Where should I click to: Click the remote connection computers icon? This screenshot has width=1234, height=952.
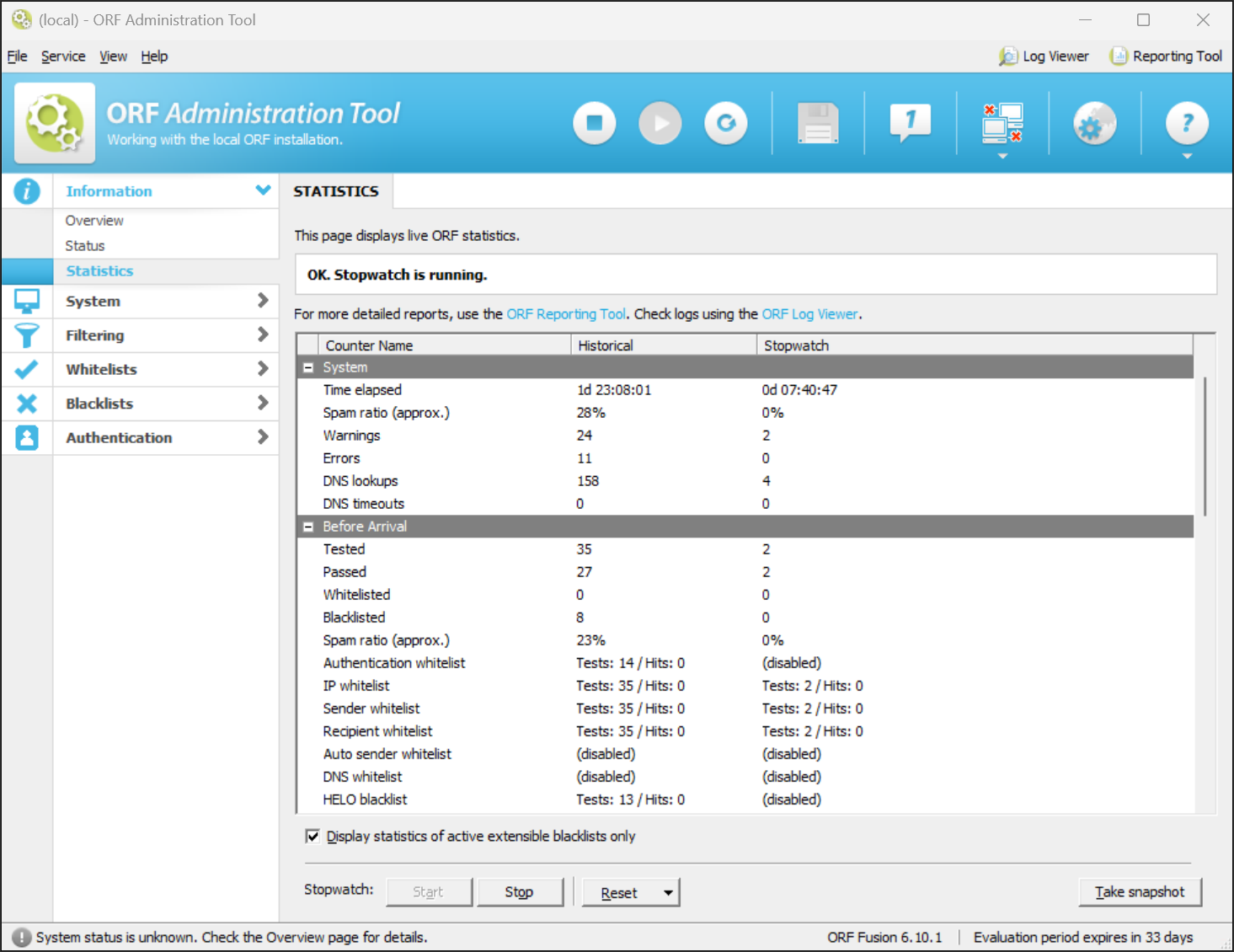pos(1002,124)
